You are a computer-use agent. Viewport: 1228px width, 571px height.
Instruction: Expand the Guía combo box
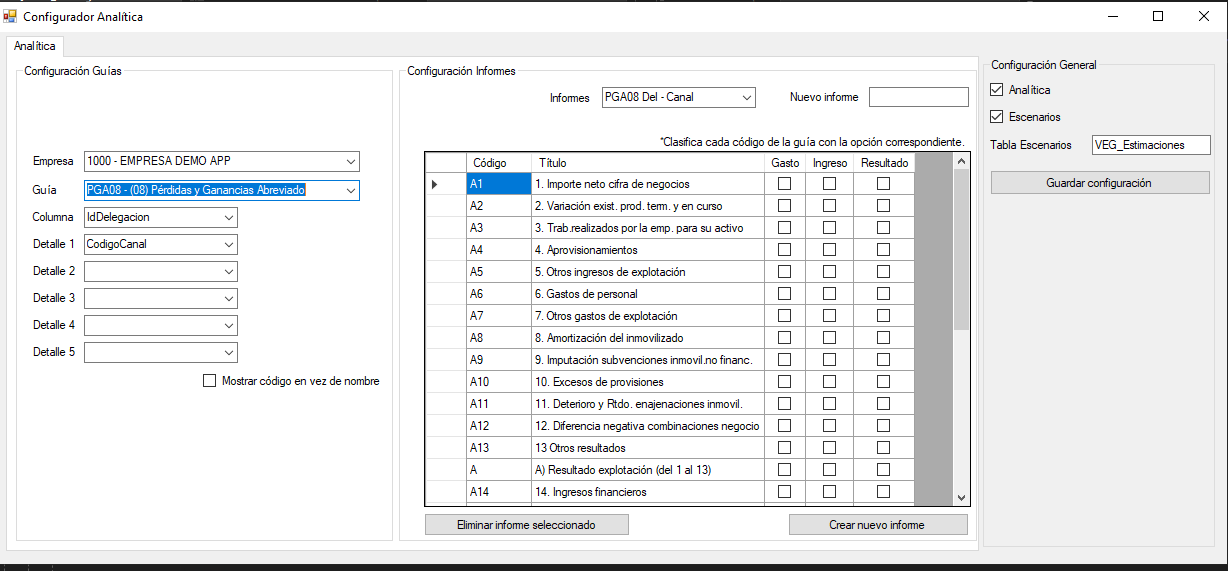pyautogui.click(x=350, y=190)
